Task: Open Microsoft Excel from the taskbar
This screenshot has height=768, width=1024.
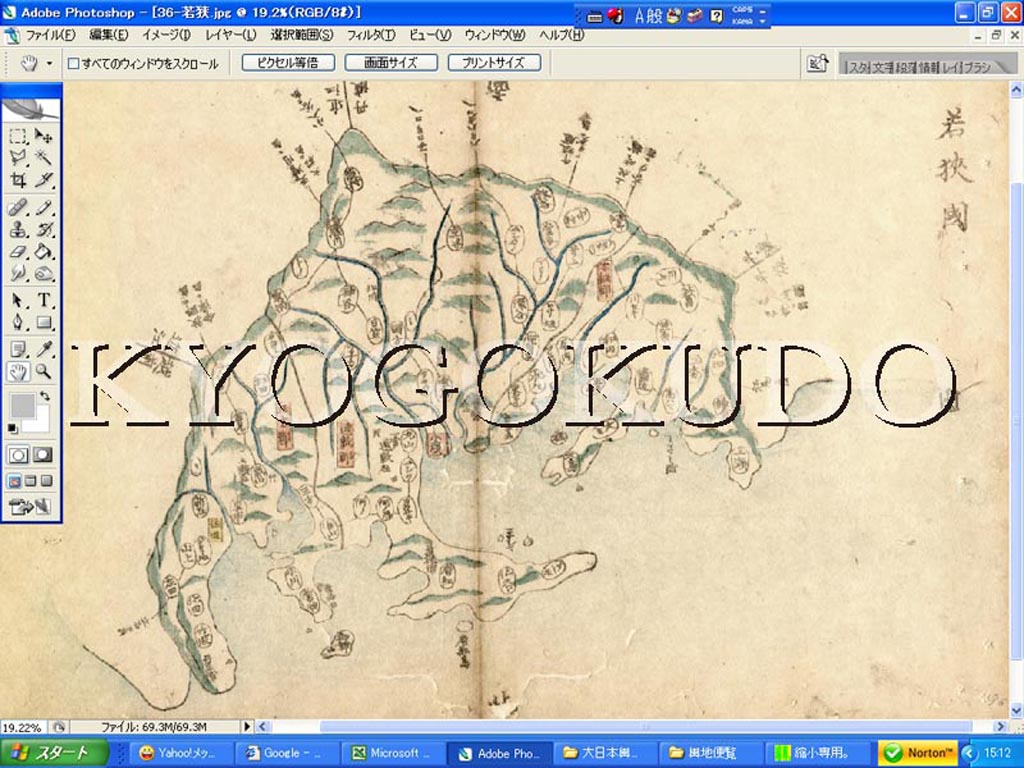Action: point(393,753)
